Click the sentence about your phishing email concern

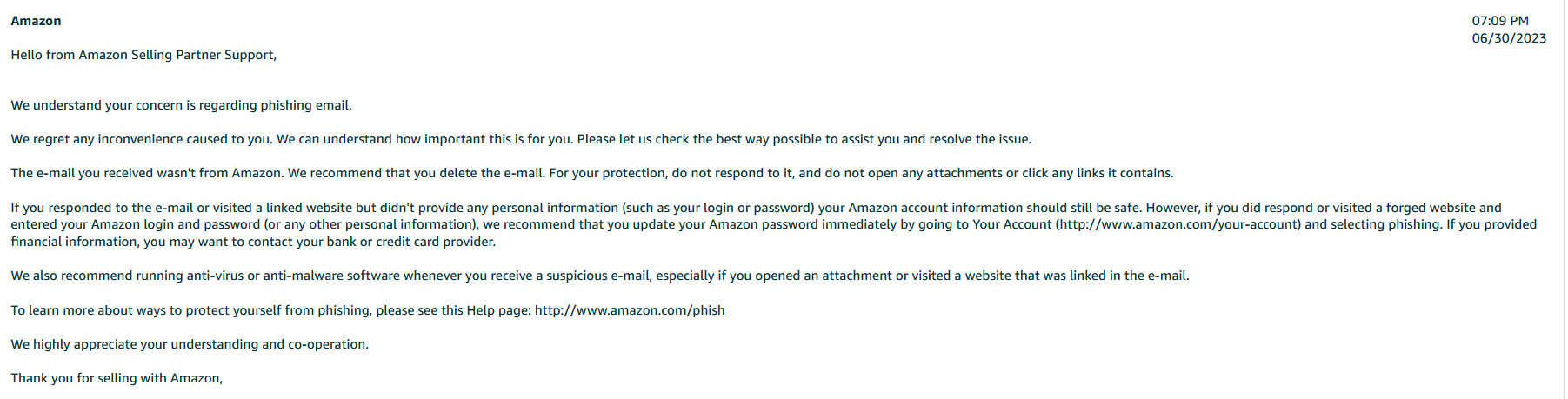click(181, 105)
